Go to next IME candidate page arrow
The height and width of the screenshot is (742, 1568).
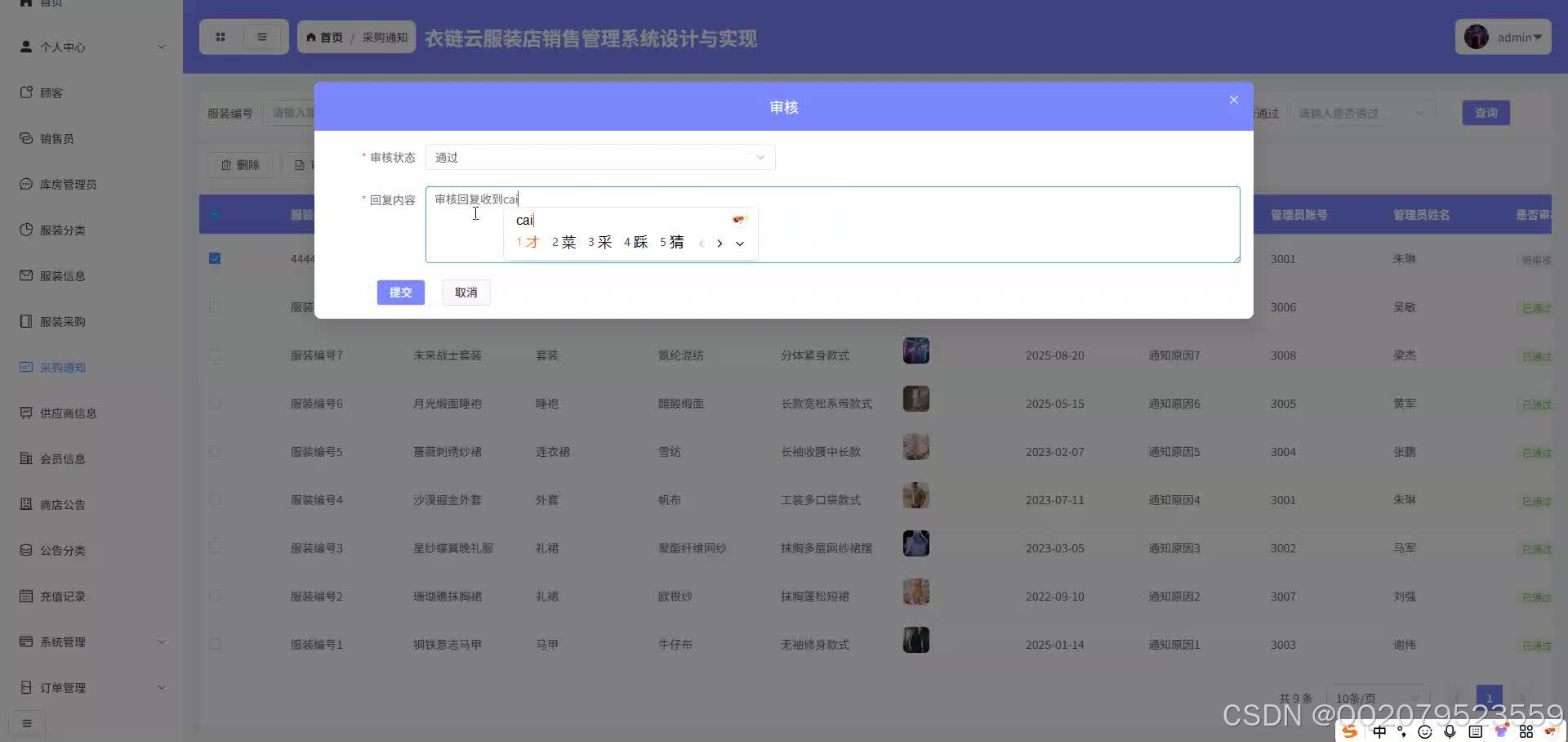[719, 244]
